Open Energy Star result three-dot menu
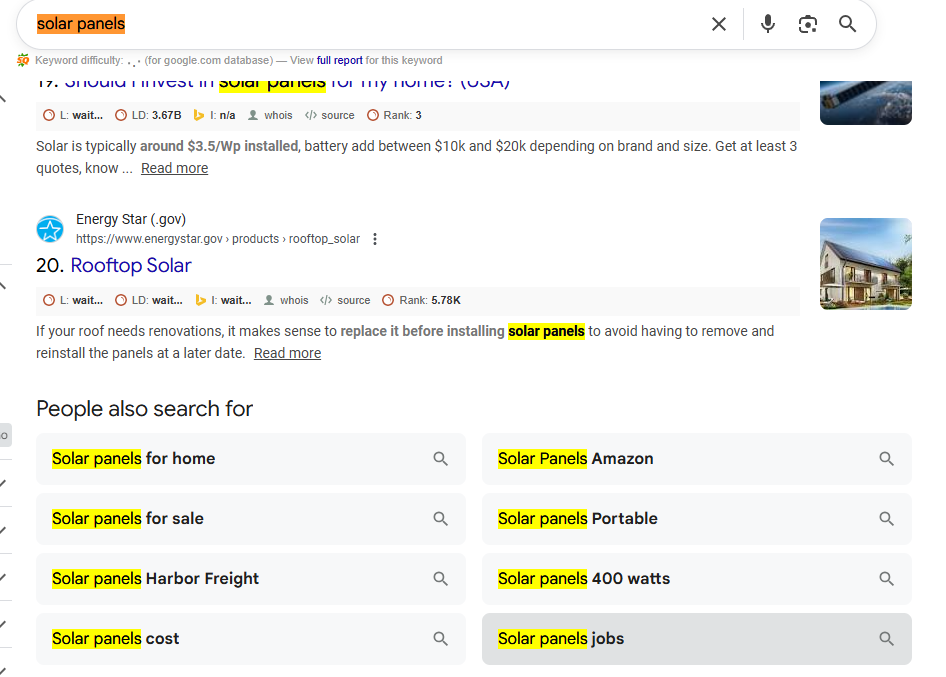Viewport: 946px width, 677px height. [x=375, y=239]
